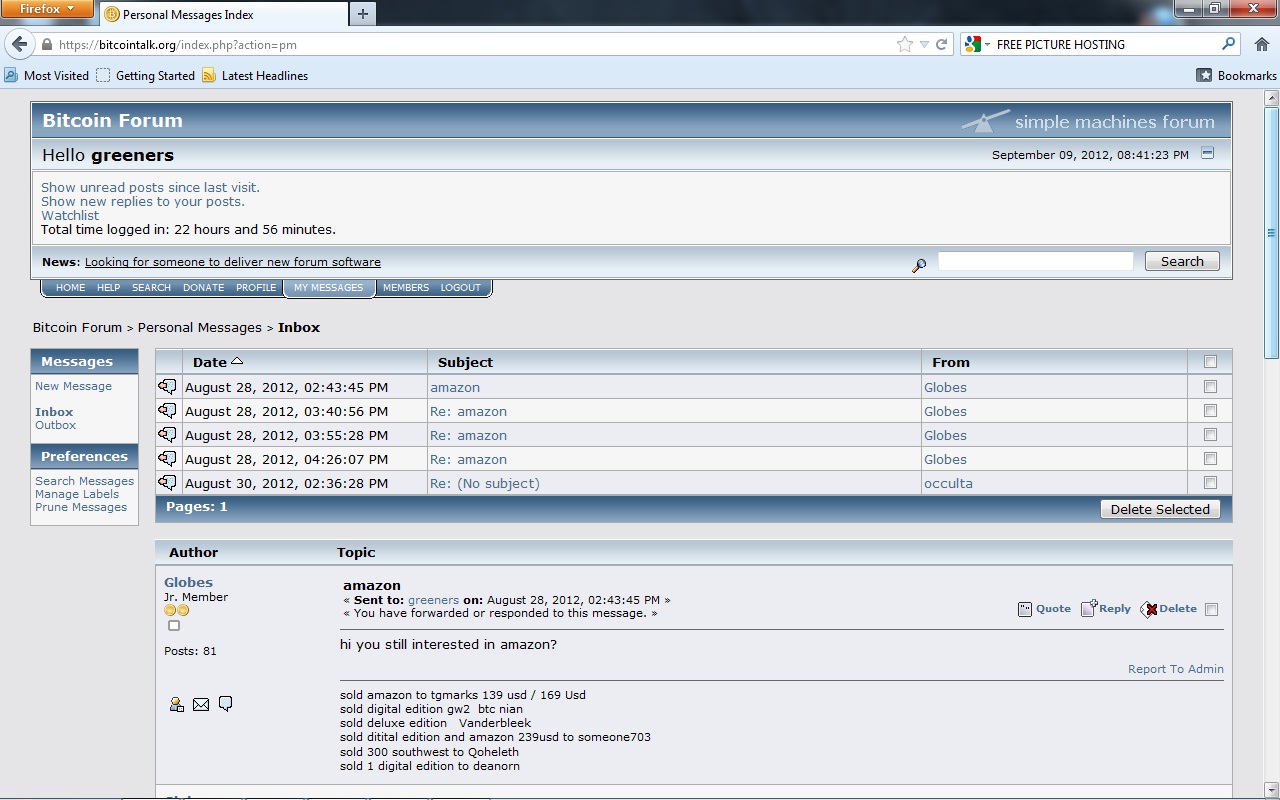Image resolution: width=1280 pixels, height=800 pixels.
Task: Open the MY MESSAGES menu item
Action: (329, 288)
